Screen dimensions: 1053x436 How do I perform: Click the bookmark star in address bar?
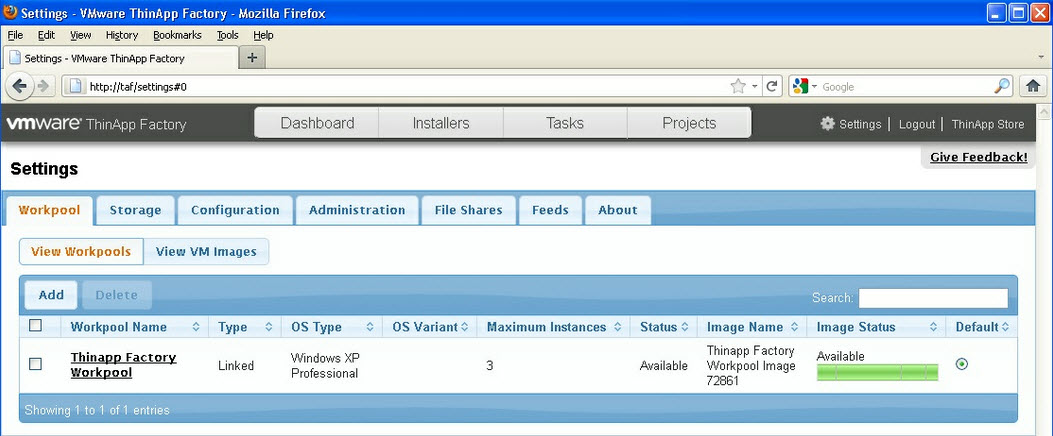click(x=738, y=86)
